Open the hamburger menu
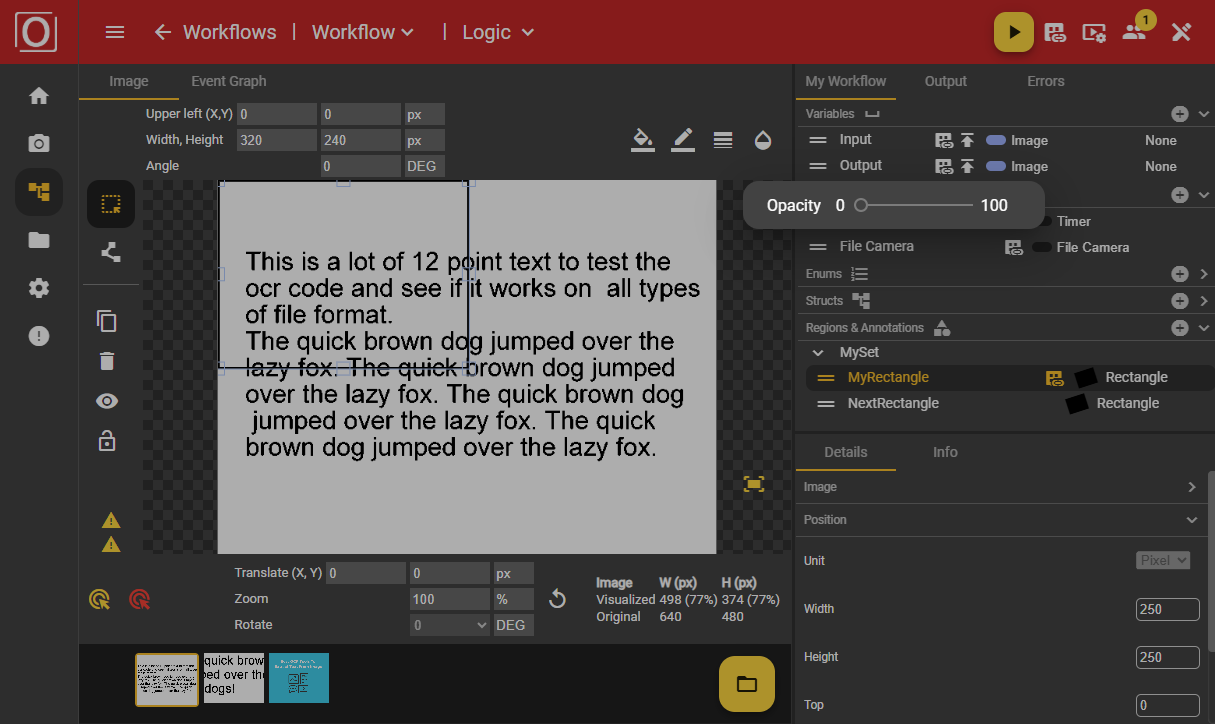This screenshot has width=1215, height=724. pos(115,32)
